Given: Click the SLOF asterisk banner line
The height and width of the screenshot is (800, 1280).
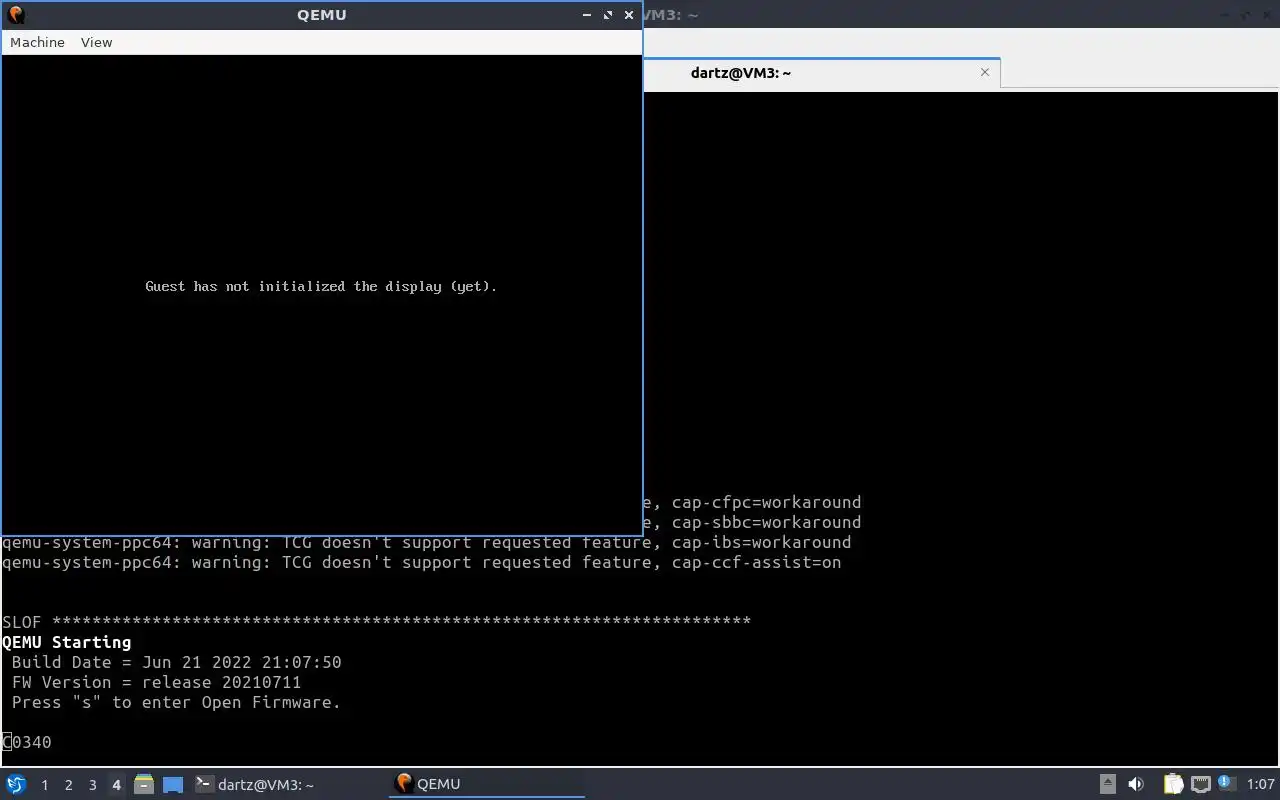Looking at the screenshot, I should coord(376,622).
